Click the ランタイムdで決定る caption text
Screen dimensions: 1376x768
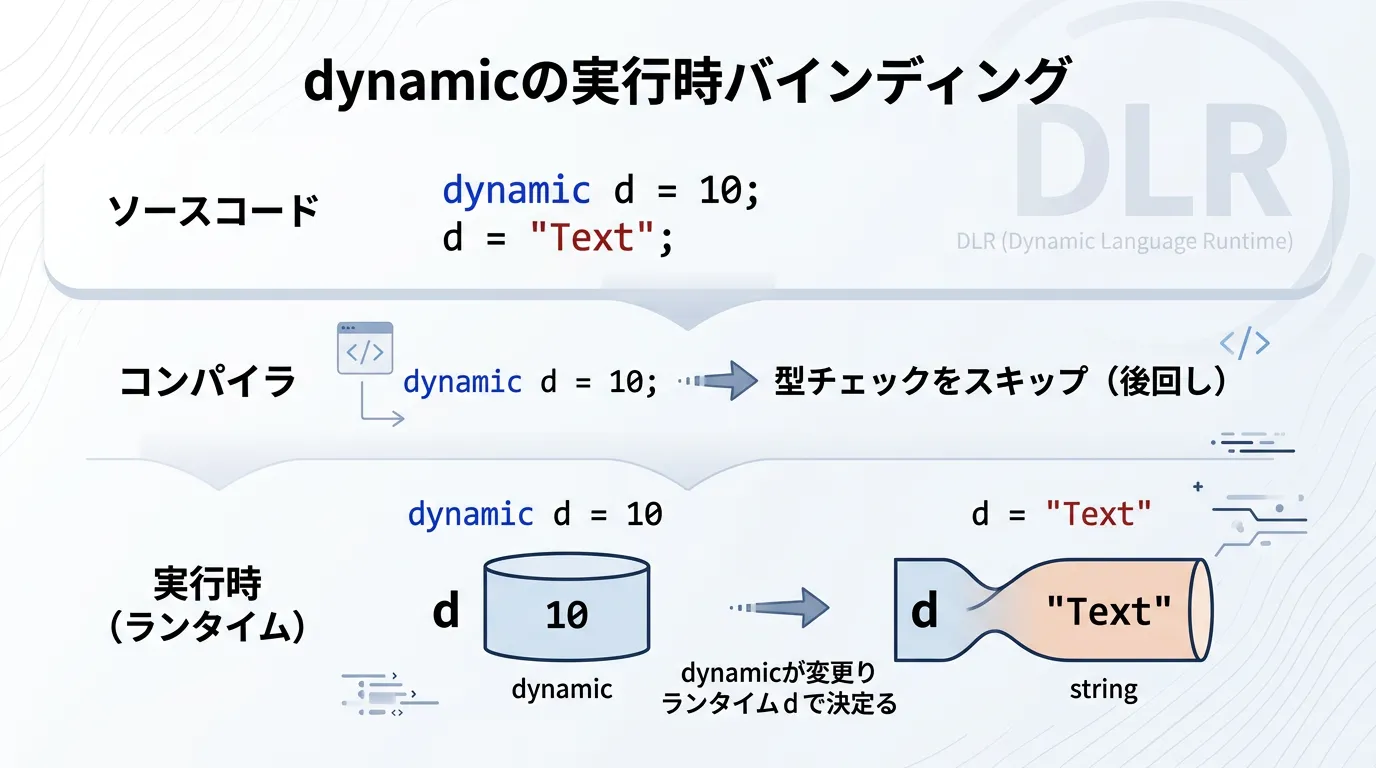[x=779, y=704]
